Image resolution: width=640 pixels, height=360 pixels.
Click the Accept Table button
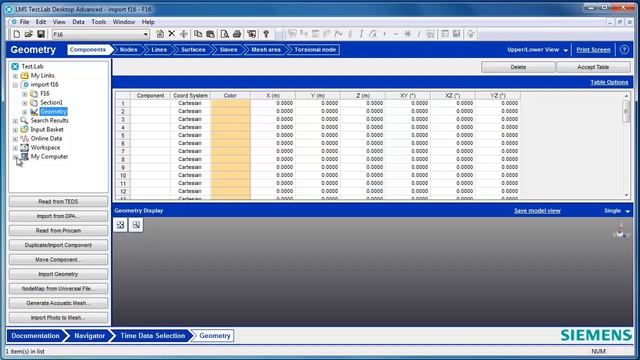click(x=593, y=67)
